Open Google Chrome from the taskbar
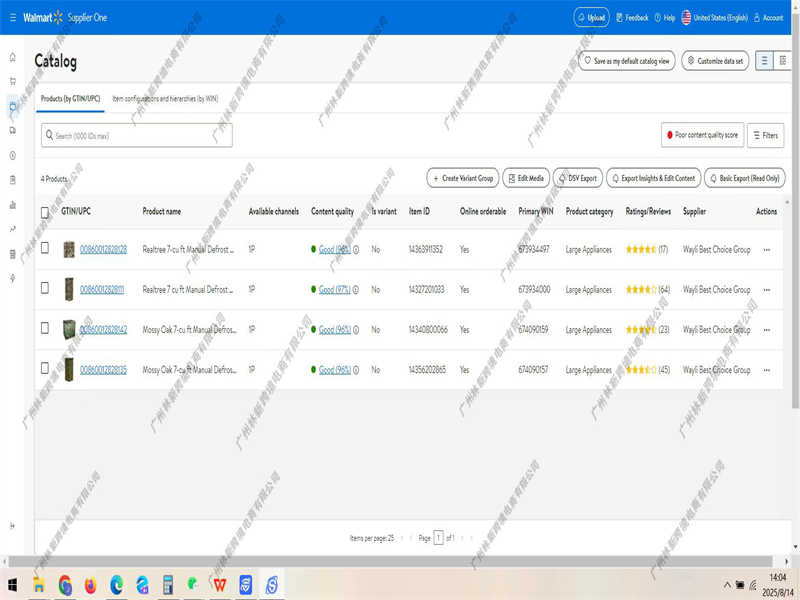Image resolution: width=800 pixels, height=600 pixels. click(x=65, y=585)
